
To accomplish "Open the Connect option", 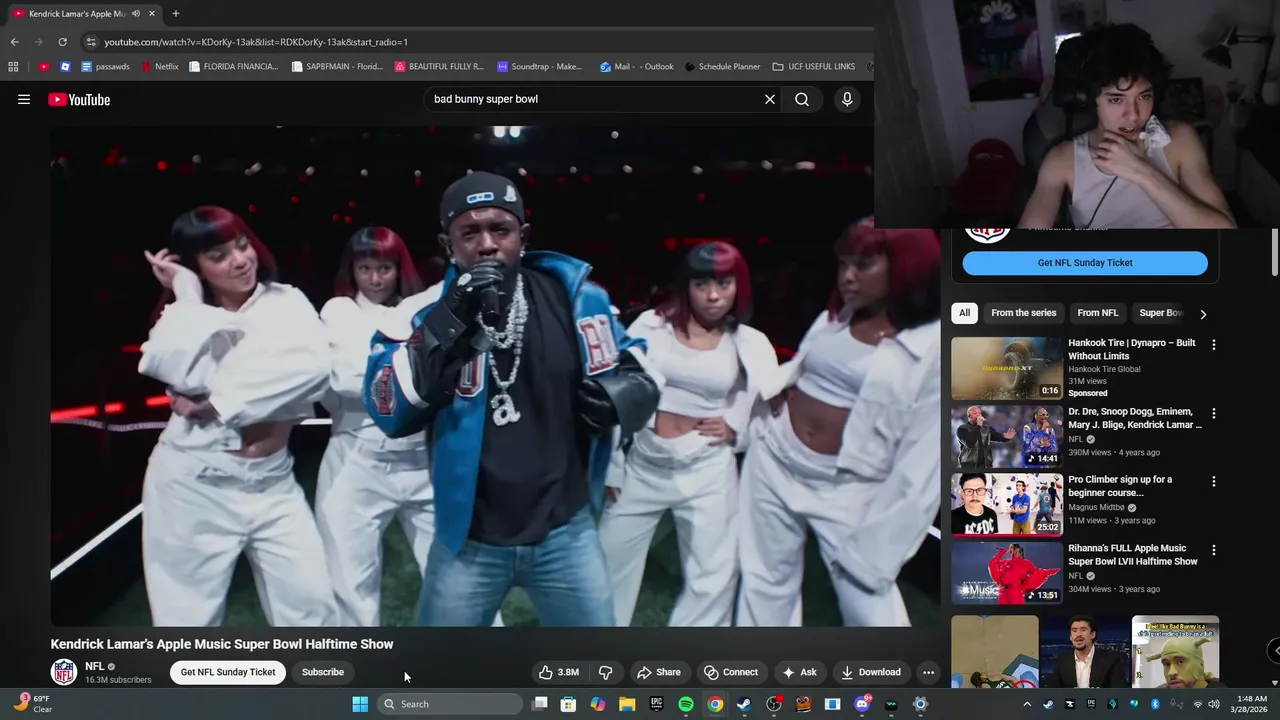I will tap(730, 672).
